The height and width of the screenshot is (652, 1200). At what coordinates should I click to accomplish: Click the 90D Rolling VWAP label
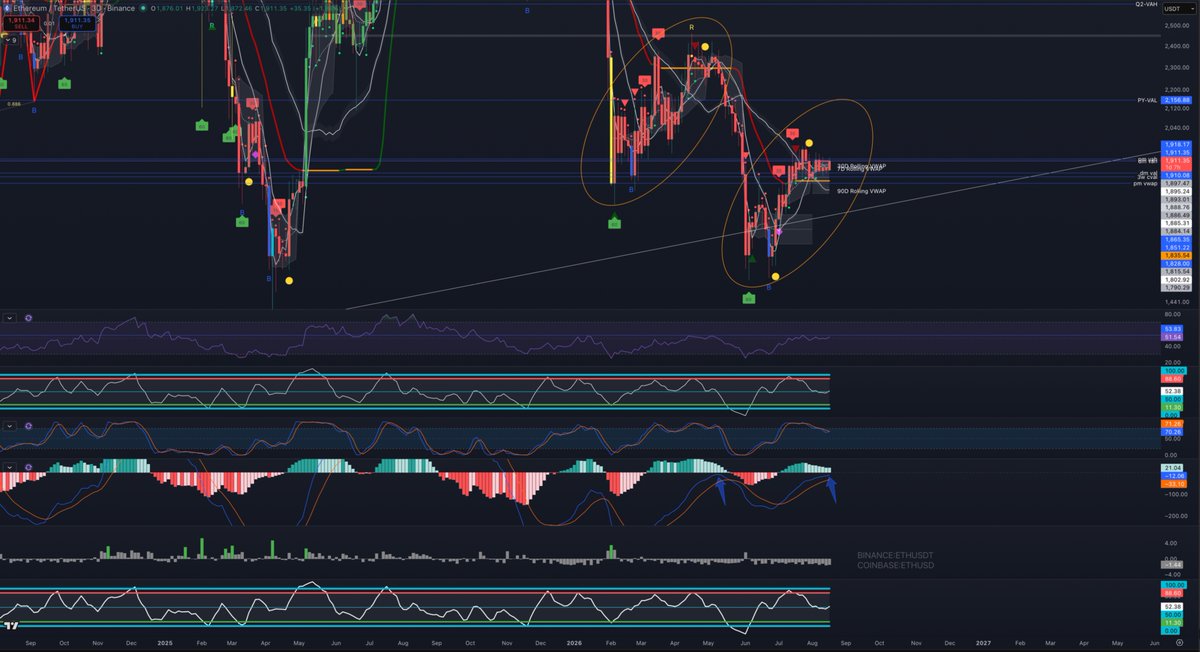pyautogui.click(x=861, y=190)
